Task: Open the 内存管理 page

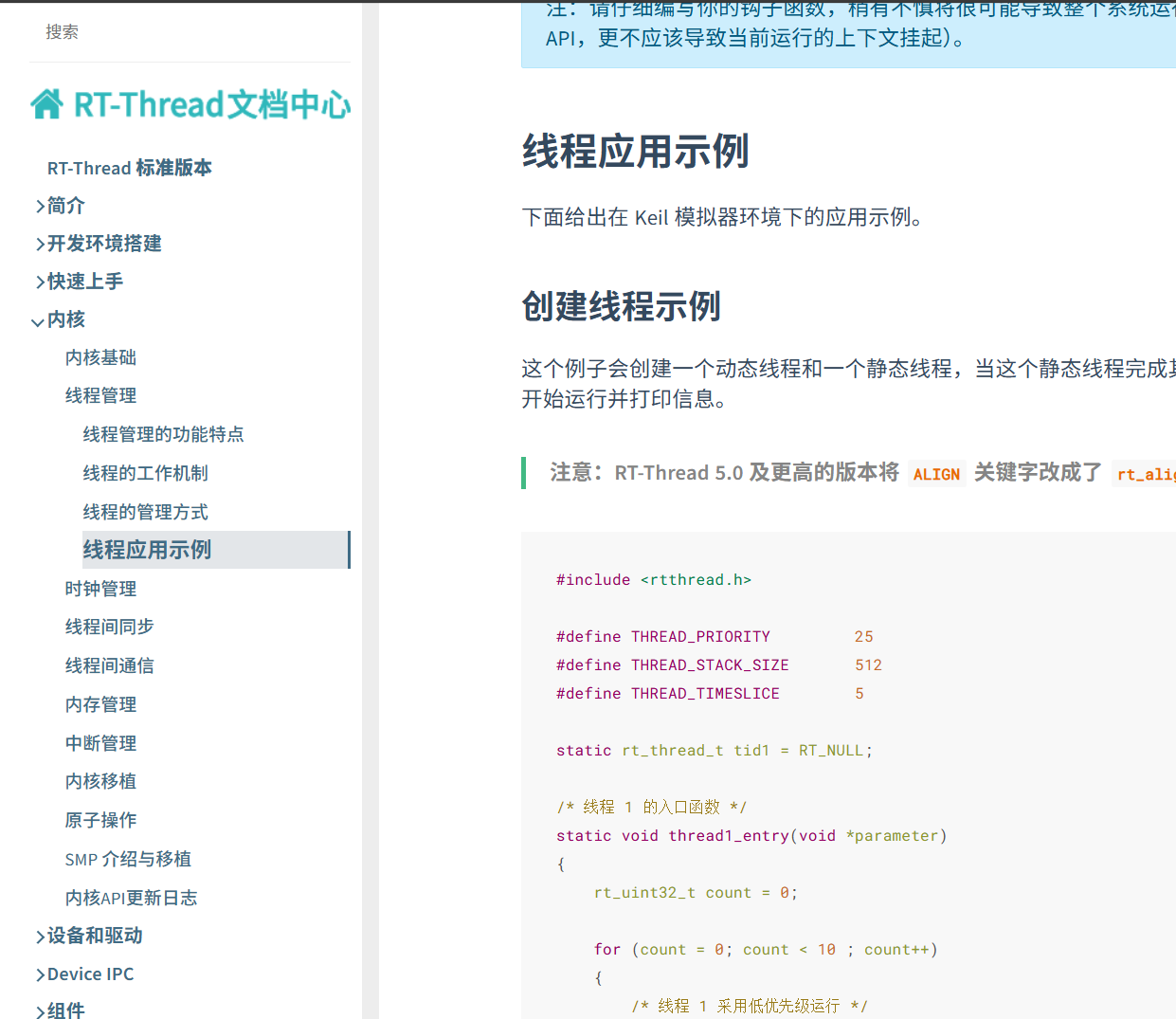Action: click(100, 704)
